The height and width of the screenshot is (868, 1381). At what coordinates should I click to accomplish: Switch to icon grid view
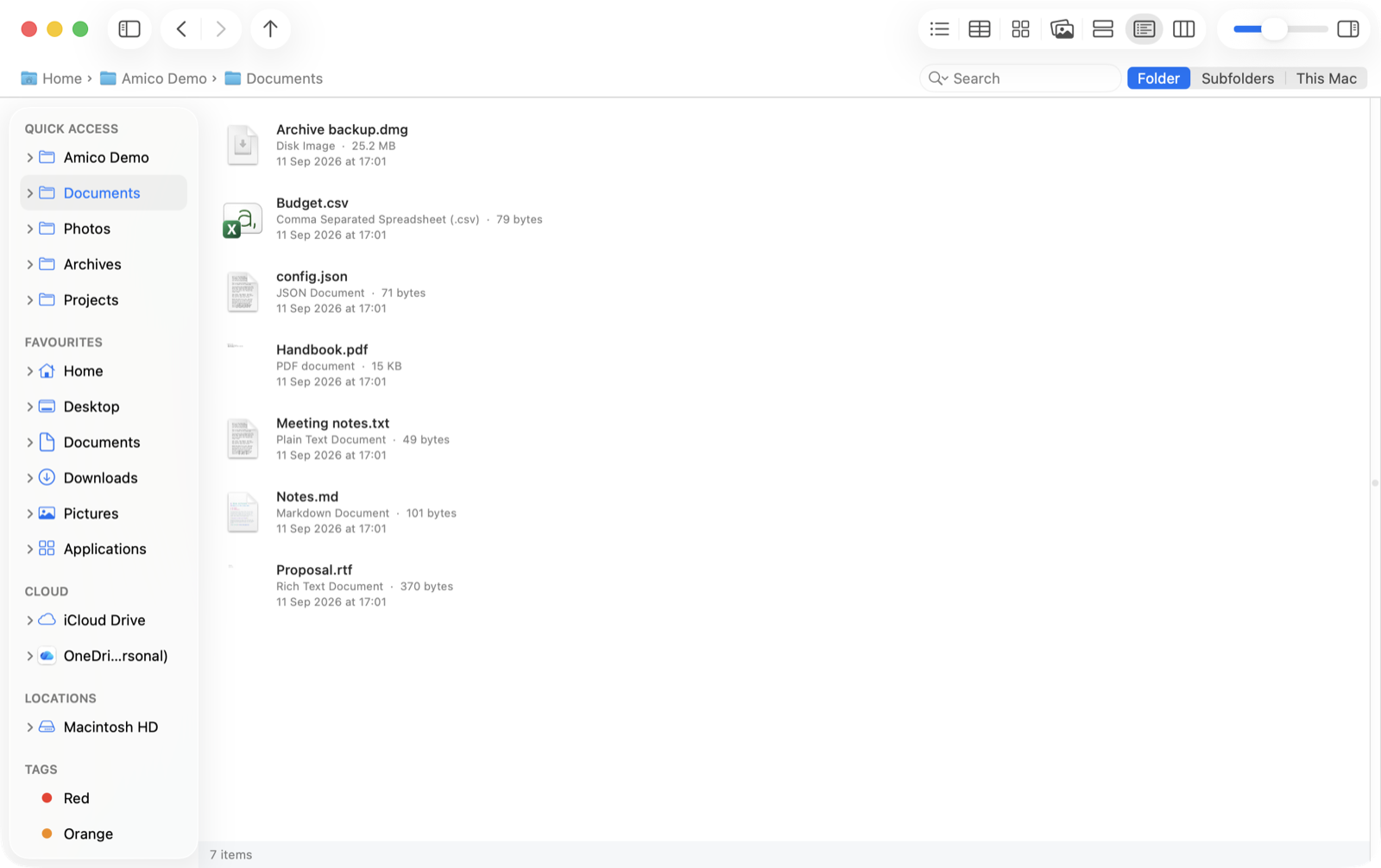[x=1020, y=29]
